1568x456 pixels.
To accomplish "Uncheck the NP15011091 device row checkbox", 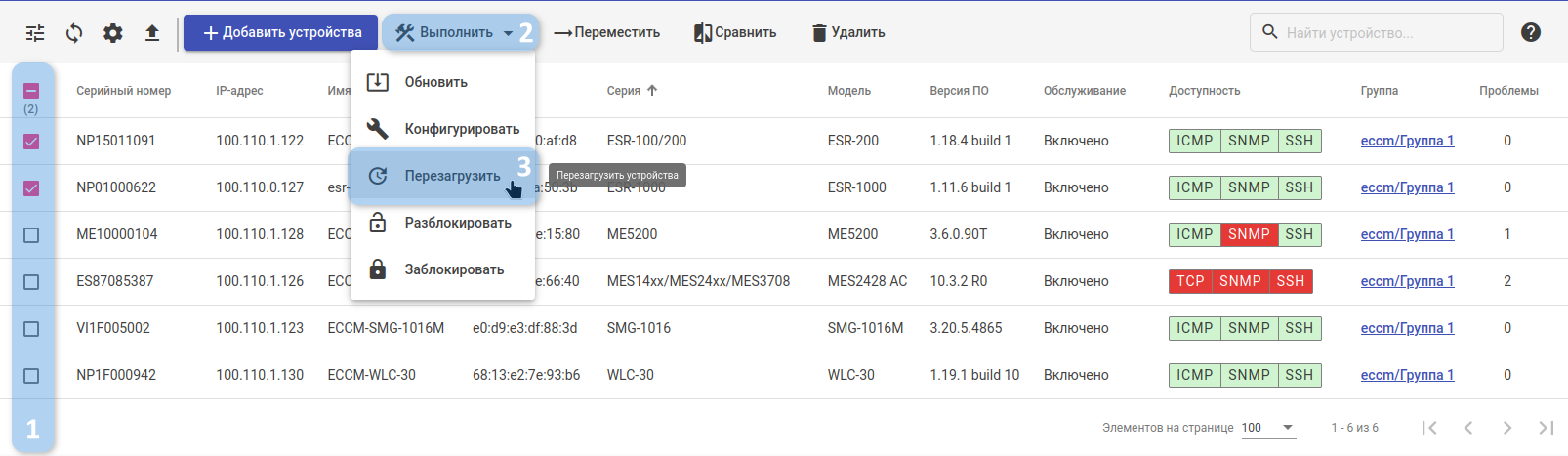I will pos(31,142).
